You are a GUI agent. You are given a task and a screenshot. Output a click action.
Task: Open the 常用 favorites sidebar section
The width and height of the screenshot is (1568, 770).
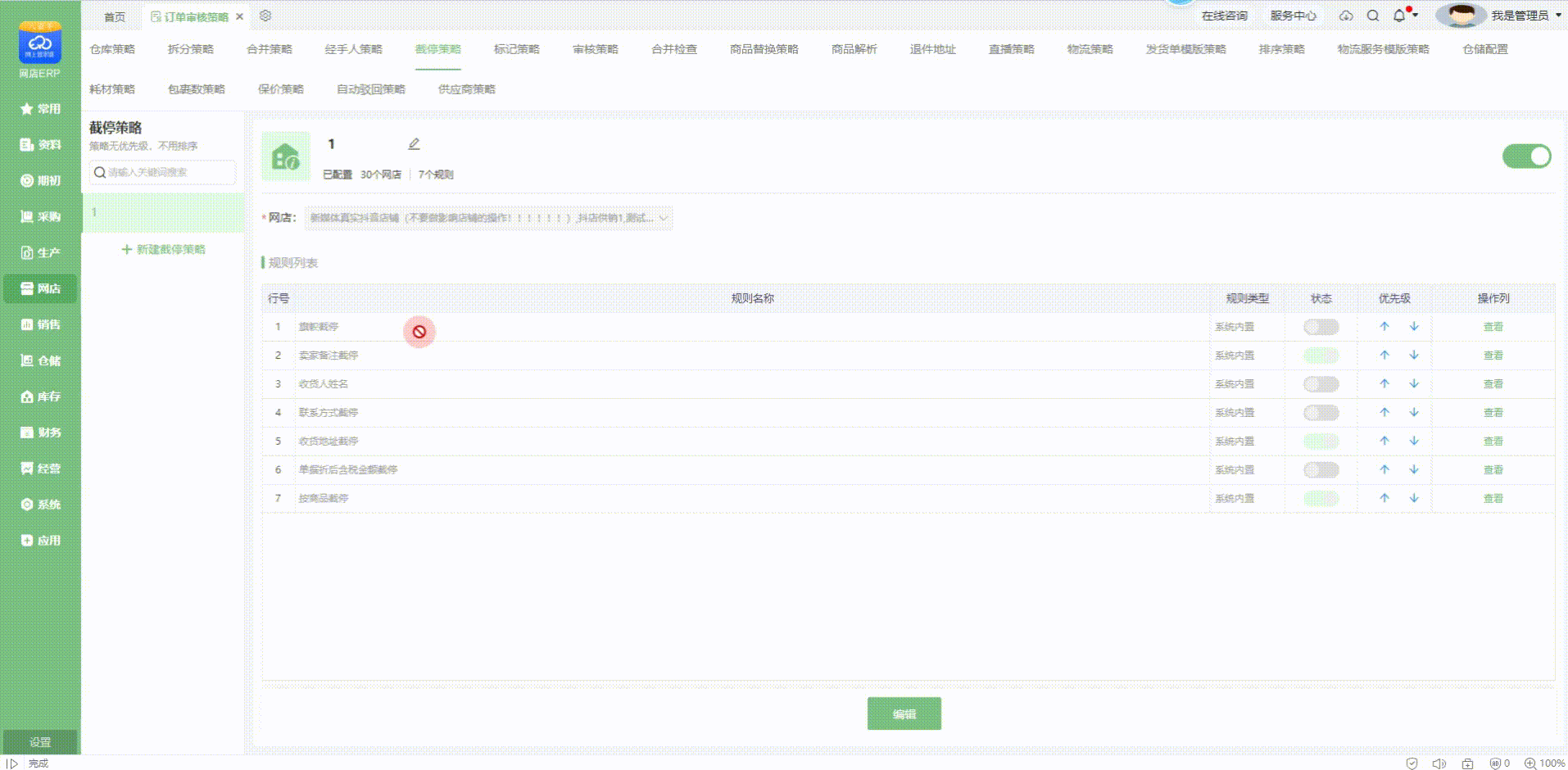point(40,108)
